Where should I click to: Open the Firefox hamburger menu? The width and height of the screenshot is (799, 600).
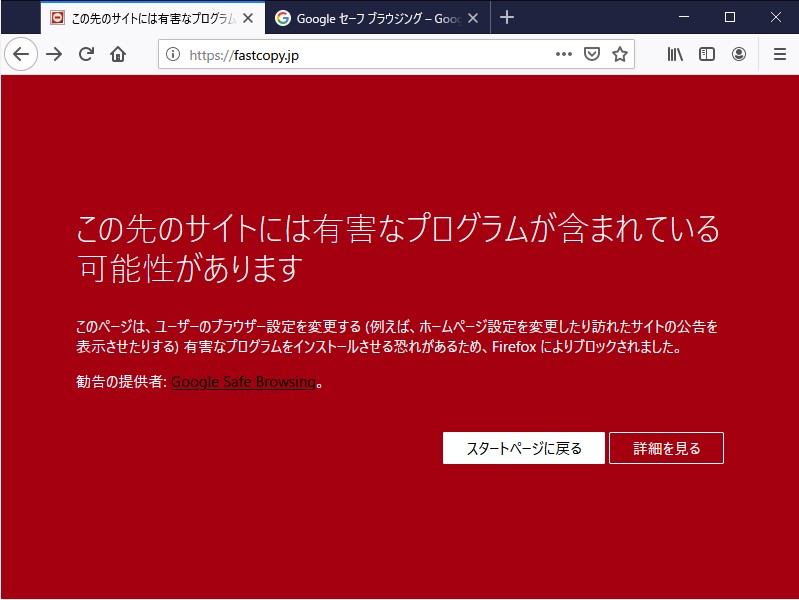click(780, 54)
